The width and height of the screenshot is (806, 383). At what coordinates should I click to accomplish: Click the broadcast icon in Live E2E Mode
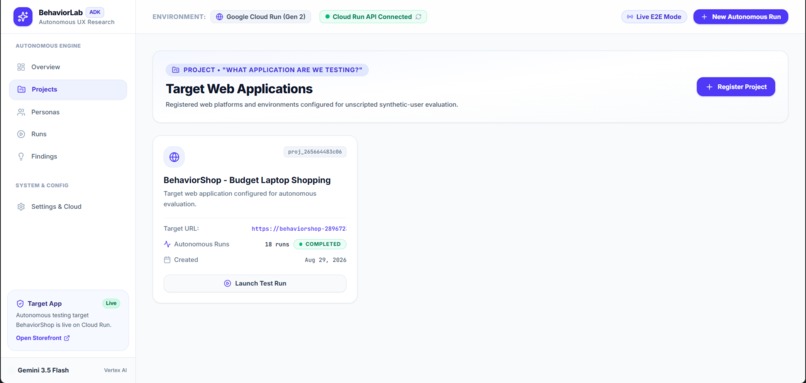[630, 17]
